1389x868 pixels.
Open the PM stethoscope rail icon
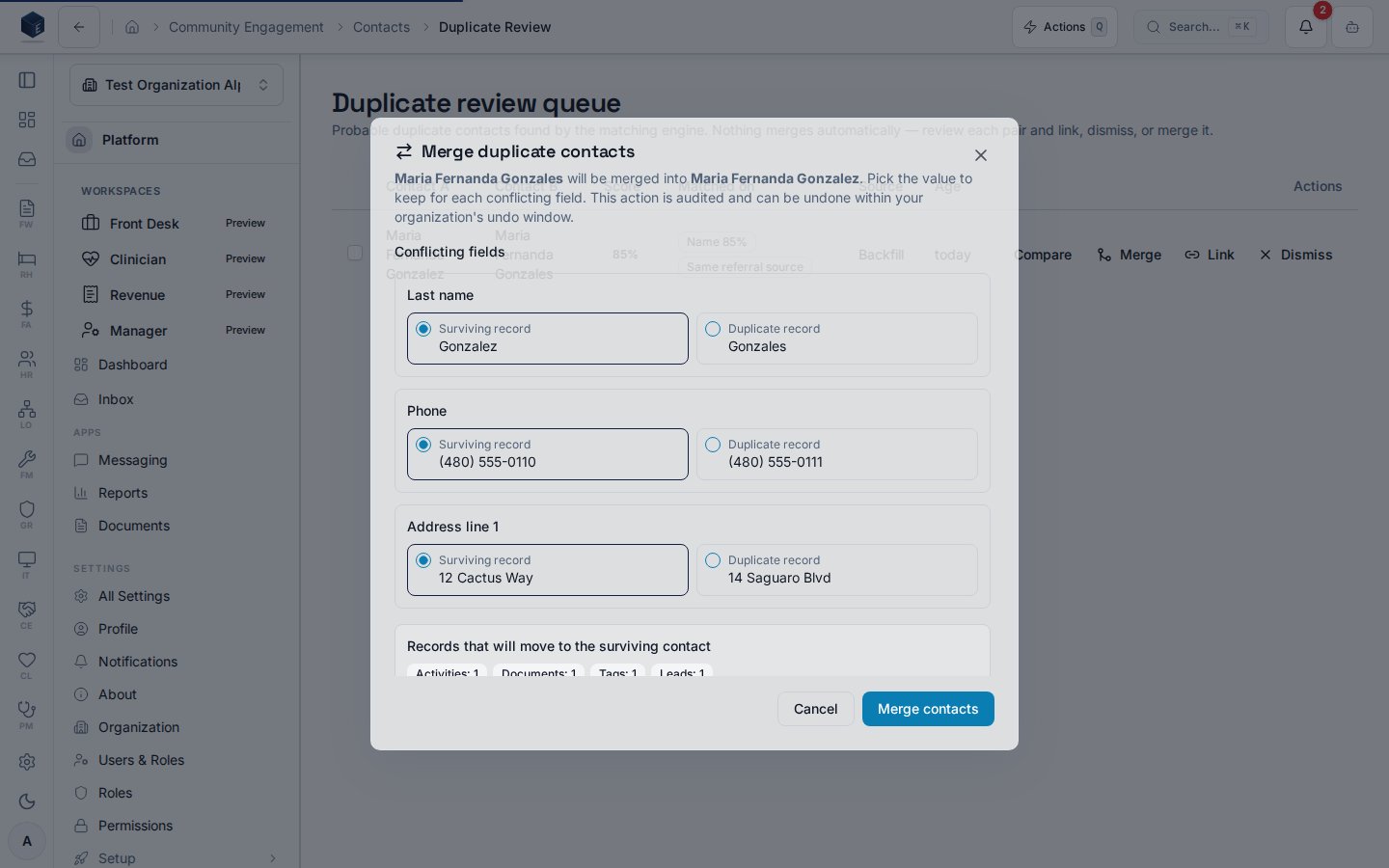coord(27,715)
